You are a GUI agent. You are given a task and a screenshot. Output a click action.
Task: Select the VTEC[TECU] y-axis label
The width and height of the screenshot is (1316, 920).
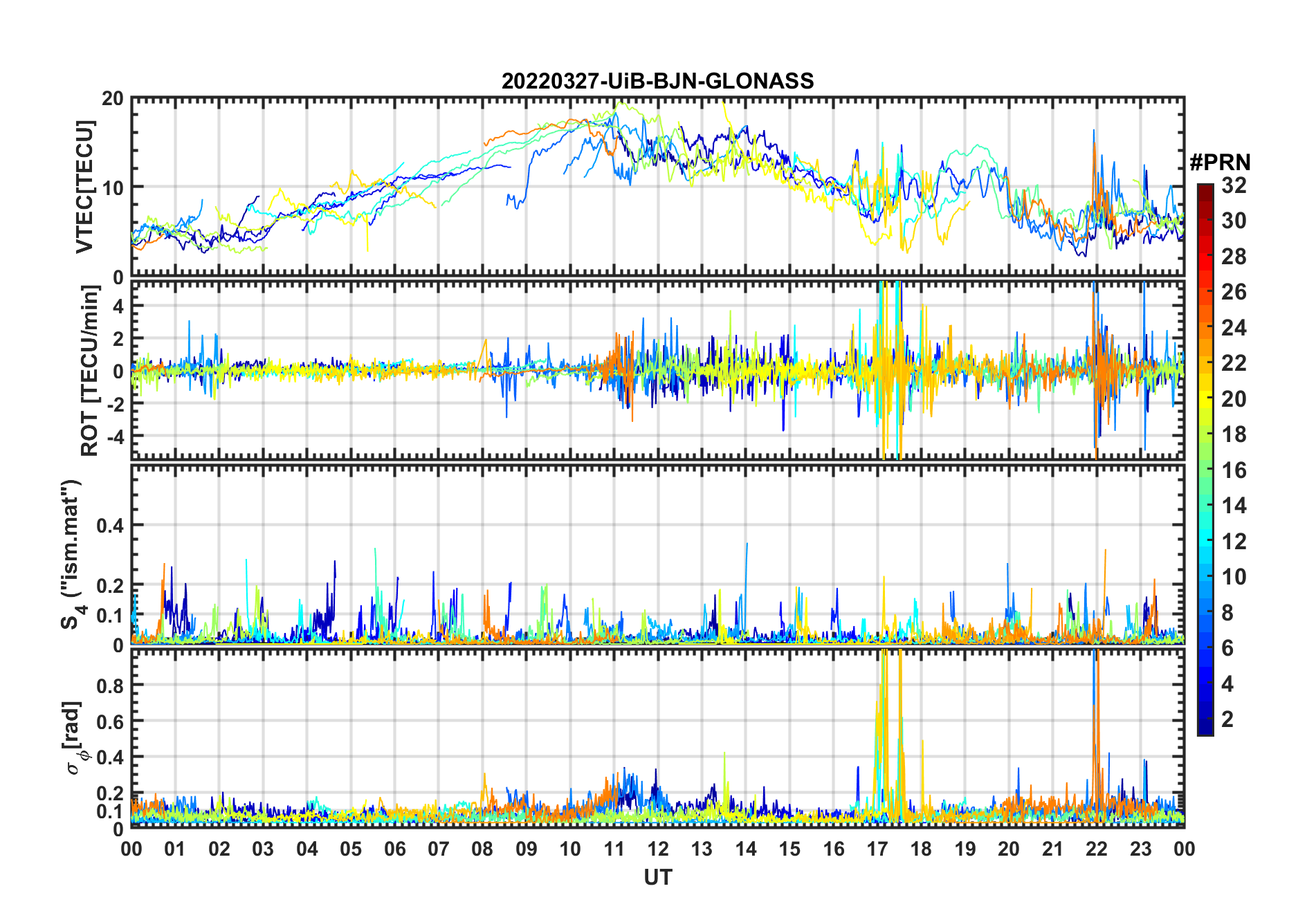(84, 187)
